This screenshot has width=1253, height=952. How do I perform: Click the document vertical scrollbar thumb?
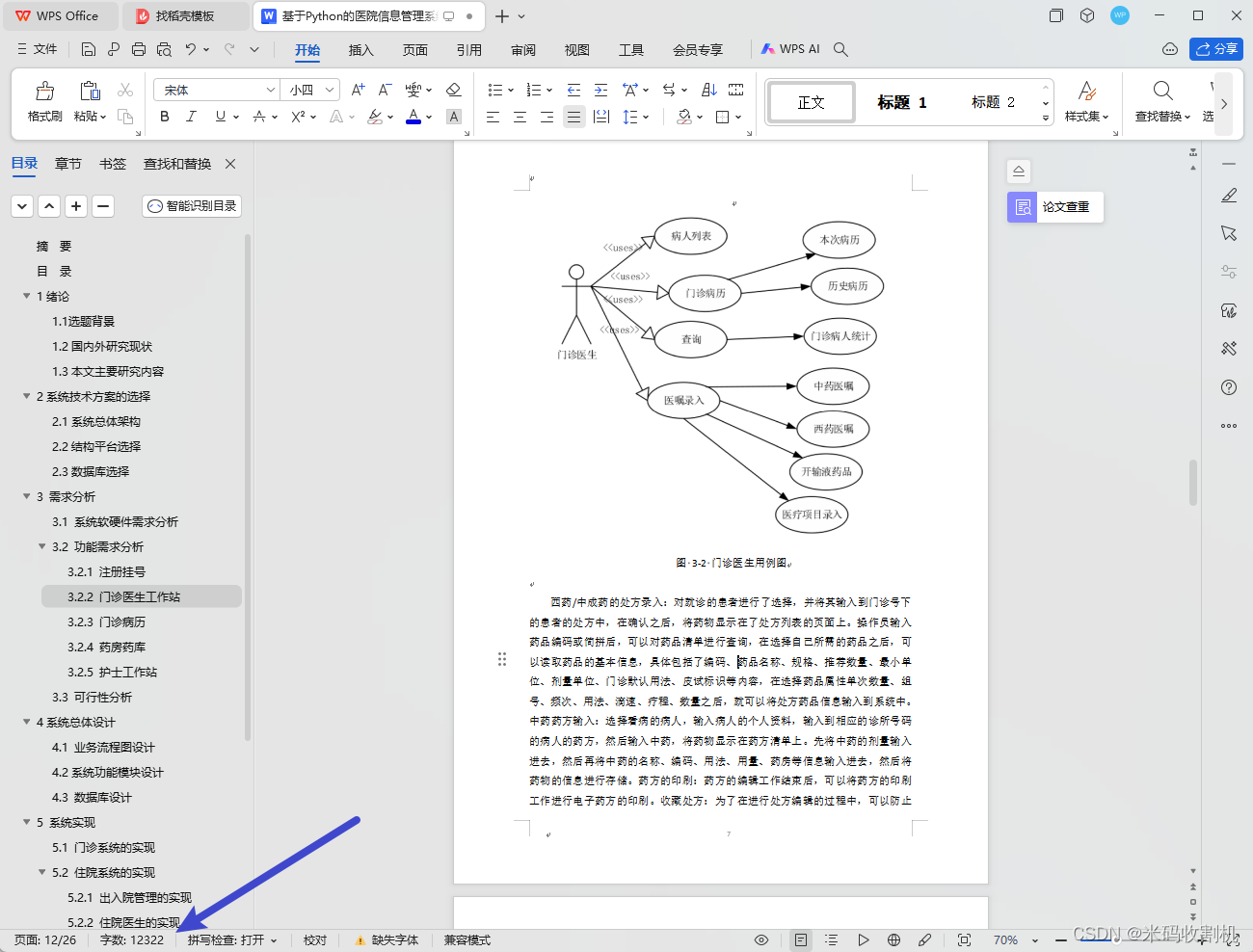(x=1193, y=482)
